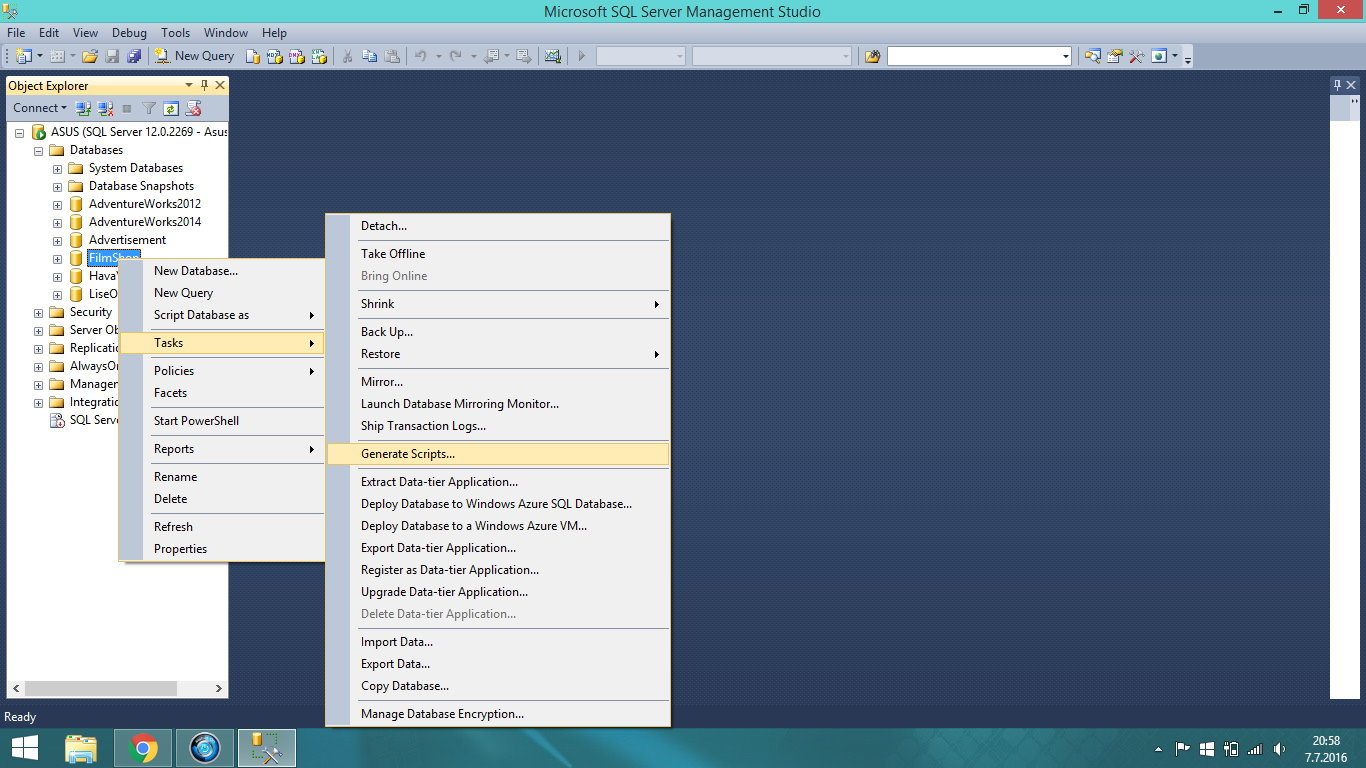Choose Detach... in the Tasks submenu
The width and height of the screenshot is (1366, 768).
498,226
